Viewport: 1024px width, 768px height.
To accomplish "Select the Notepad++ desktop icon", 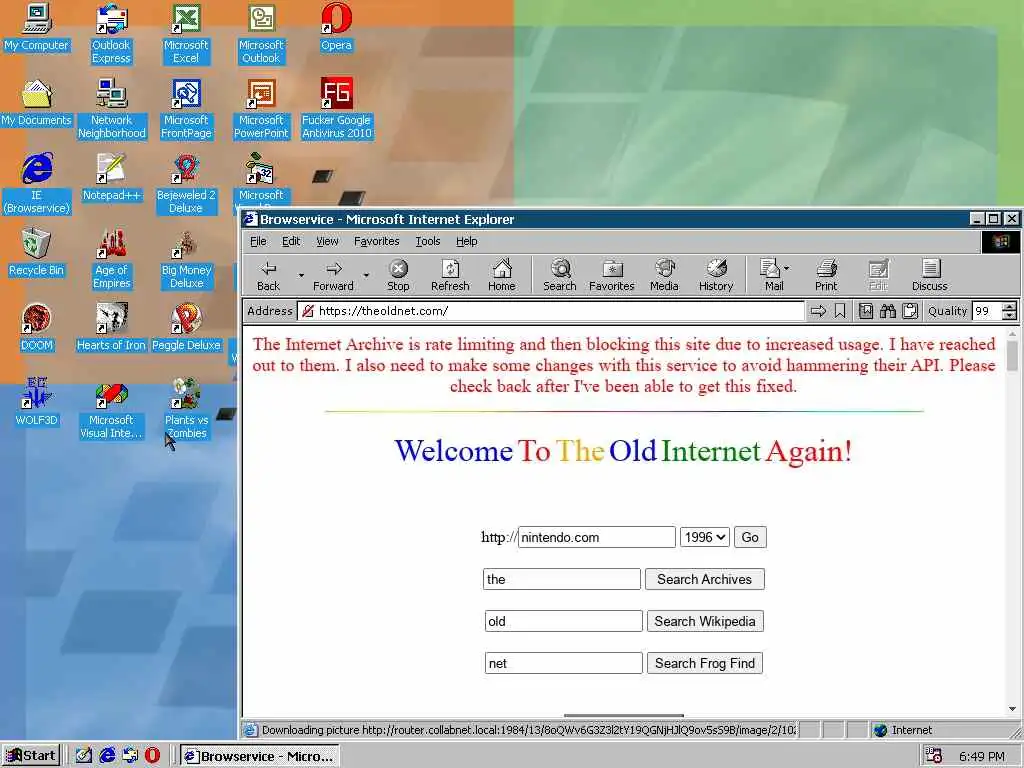I will (112, 178).
